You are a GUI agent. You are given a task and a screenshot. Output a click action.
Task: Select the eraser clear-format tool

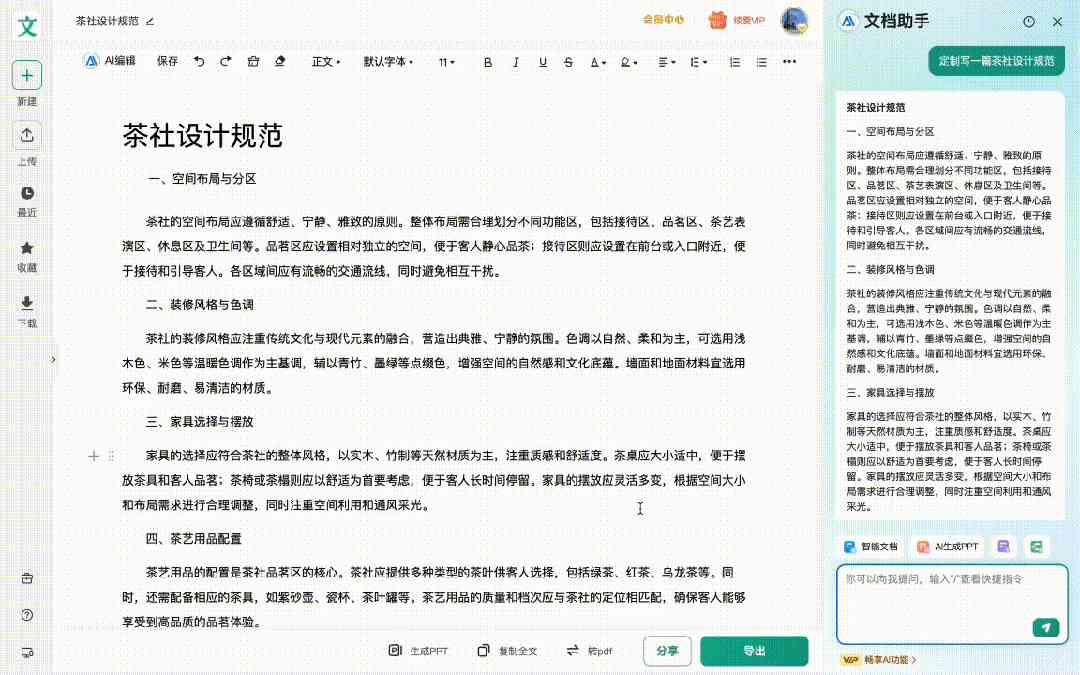tap(280, 62)
